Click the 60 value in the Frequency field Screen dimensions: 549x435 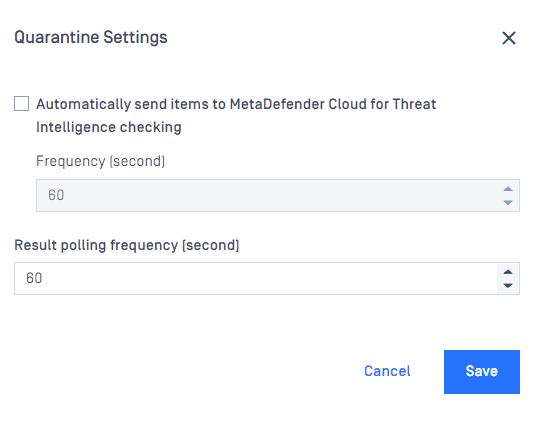click(56, 195)
